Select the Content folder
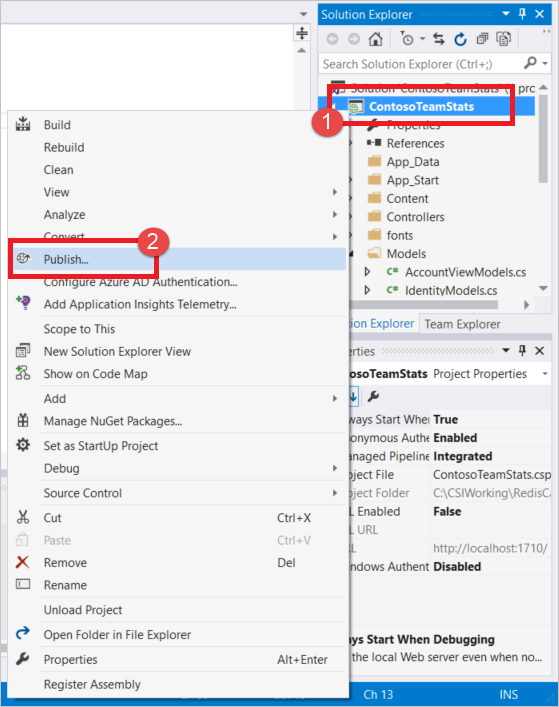Screen dimensions: 559x707 pyautogui.click(x=408, y=198)
